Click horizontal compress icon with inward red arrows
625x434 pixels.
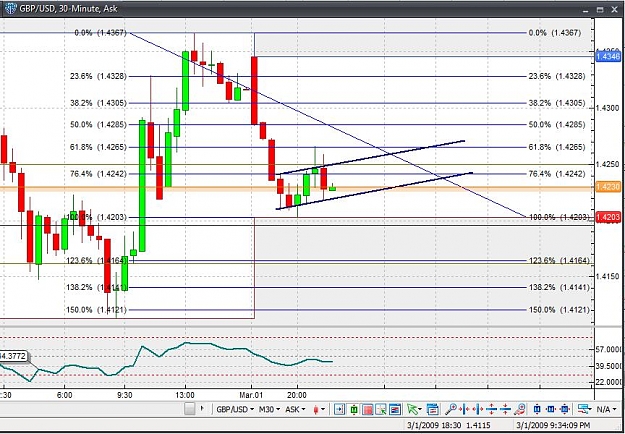[464, 409]
